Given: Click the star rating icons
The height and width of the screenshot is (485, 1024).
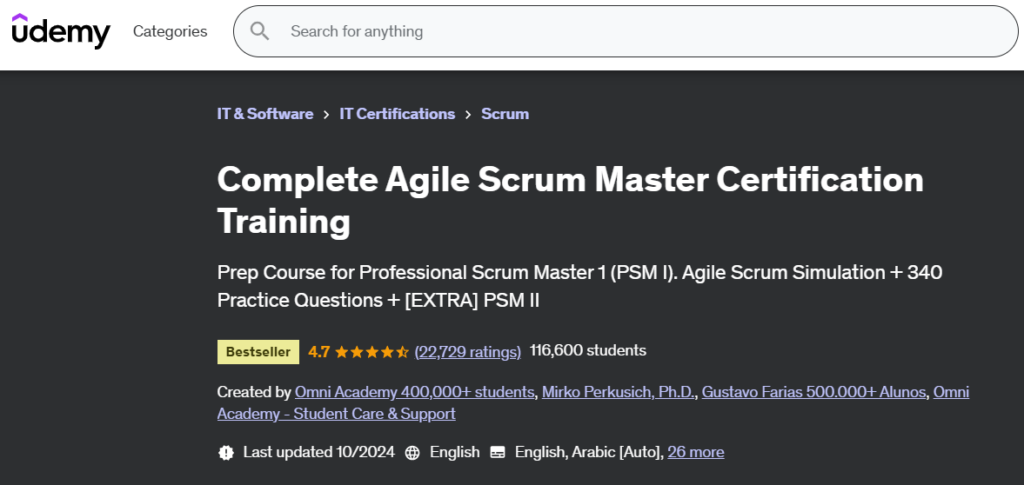Looking at the screenshot, I should [372, 352].
